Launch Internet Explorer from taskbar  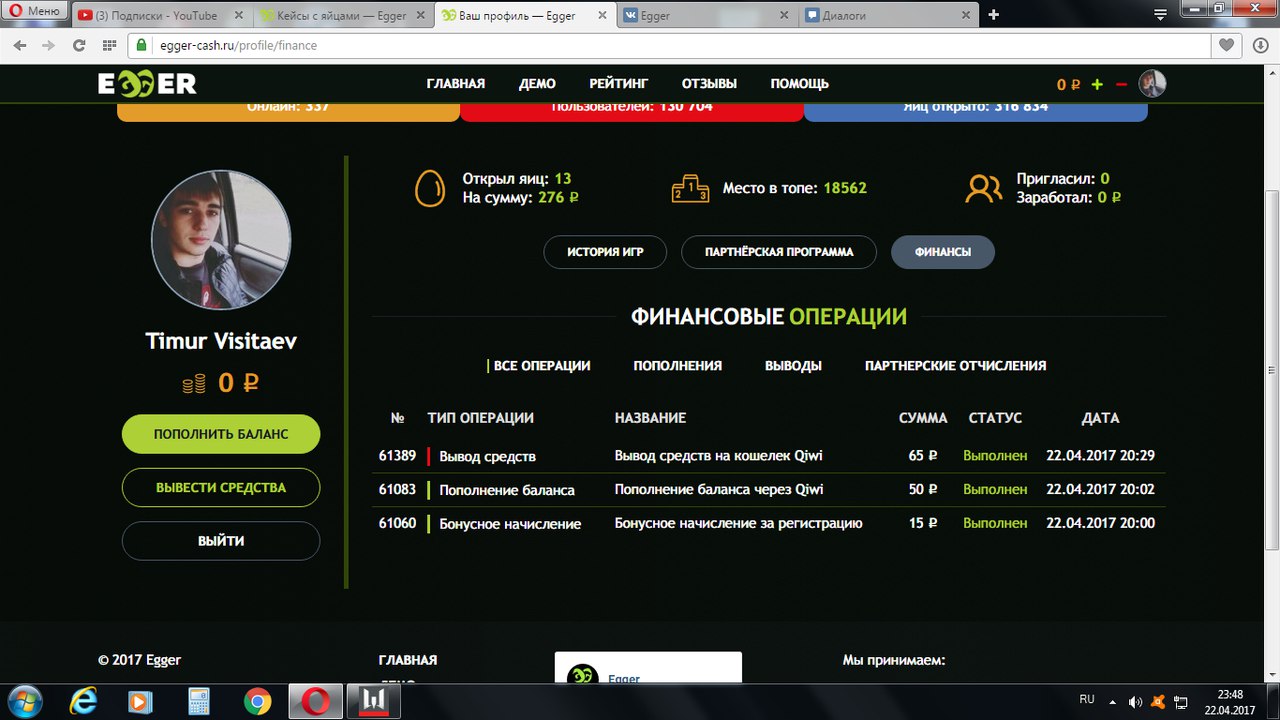pyautogui.click(x=84, y=702)
